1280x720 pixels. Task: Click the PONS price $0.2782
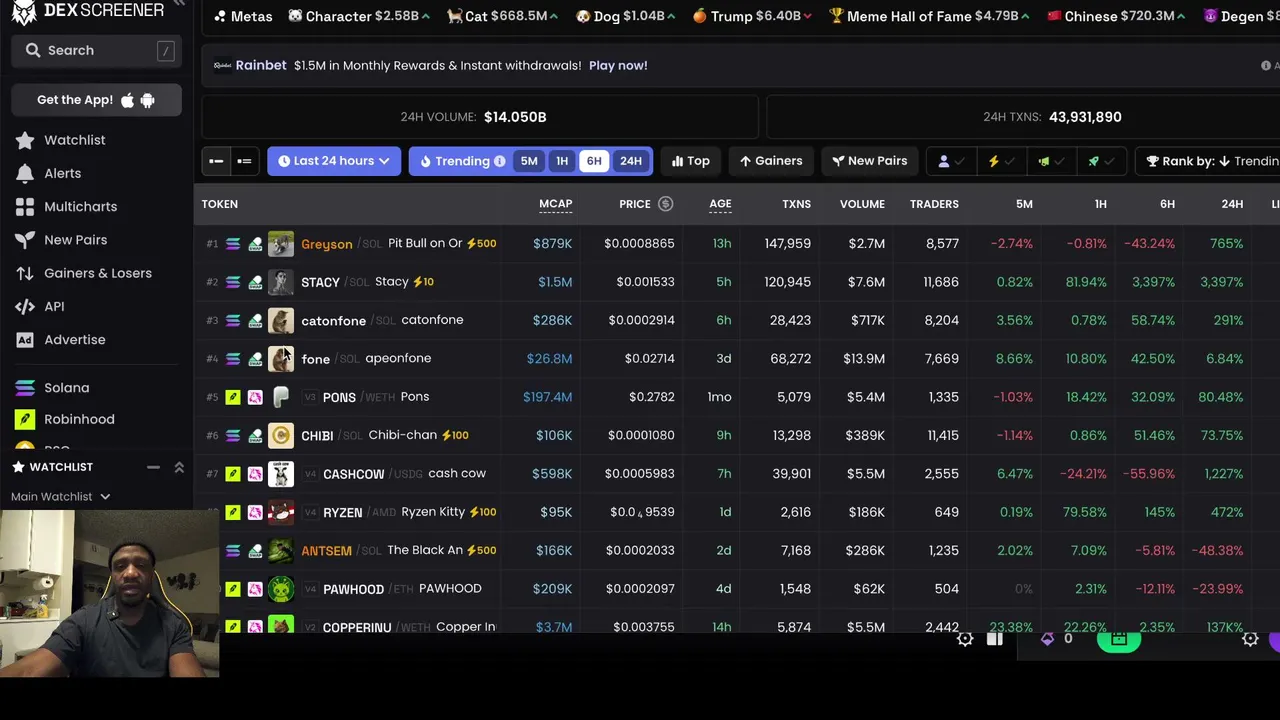click(652, 397)
